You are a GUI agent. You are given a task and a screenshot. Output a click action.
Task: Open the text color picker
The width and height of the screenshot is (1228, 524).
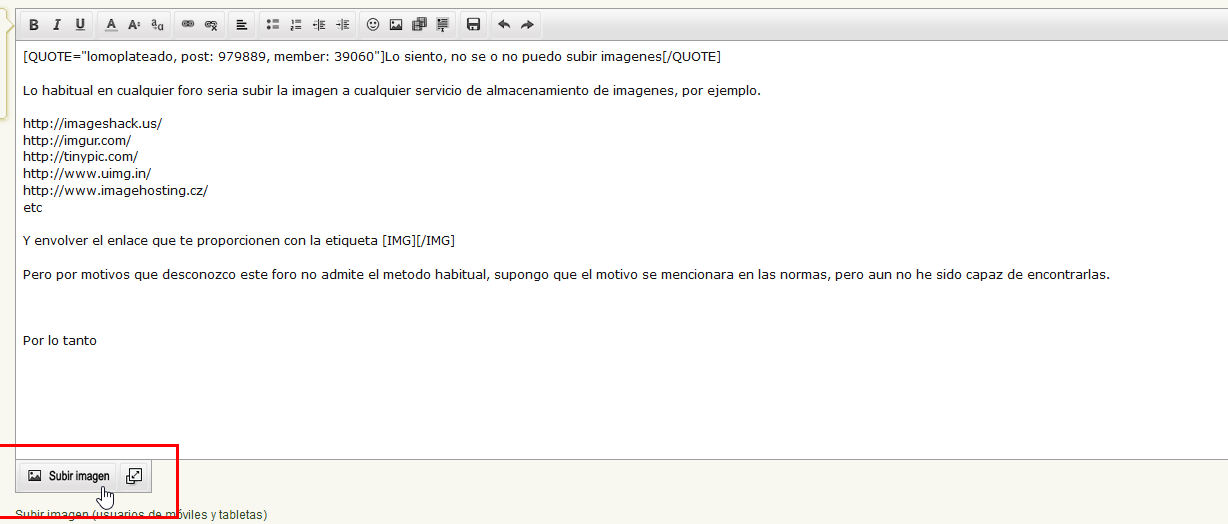tap(111, 24)
